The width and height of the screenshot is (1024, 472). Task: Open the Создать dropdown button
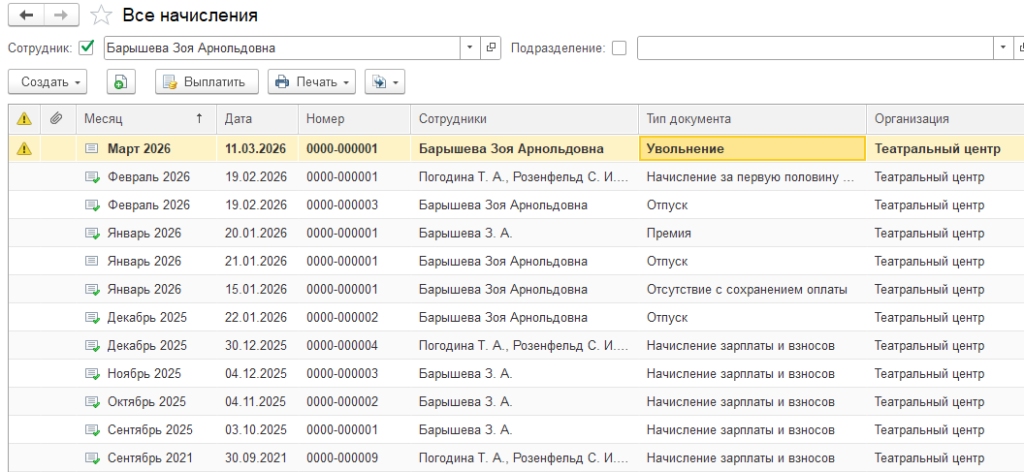pos(47,82)
